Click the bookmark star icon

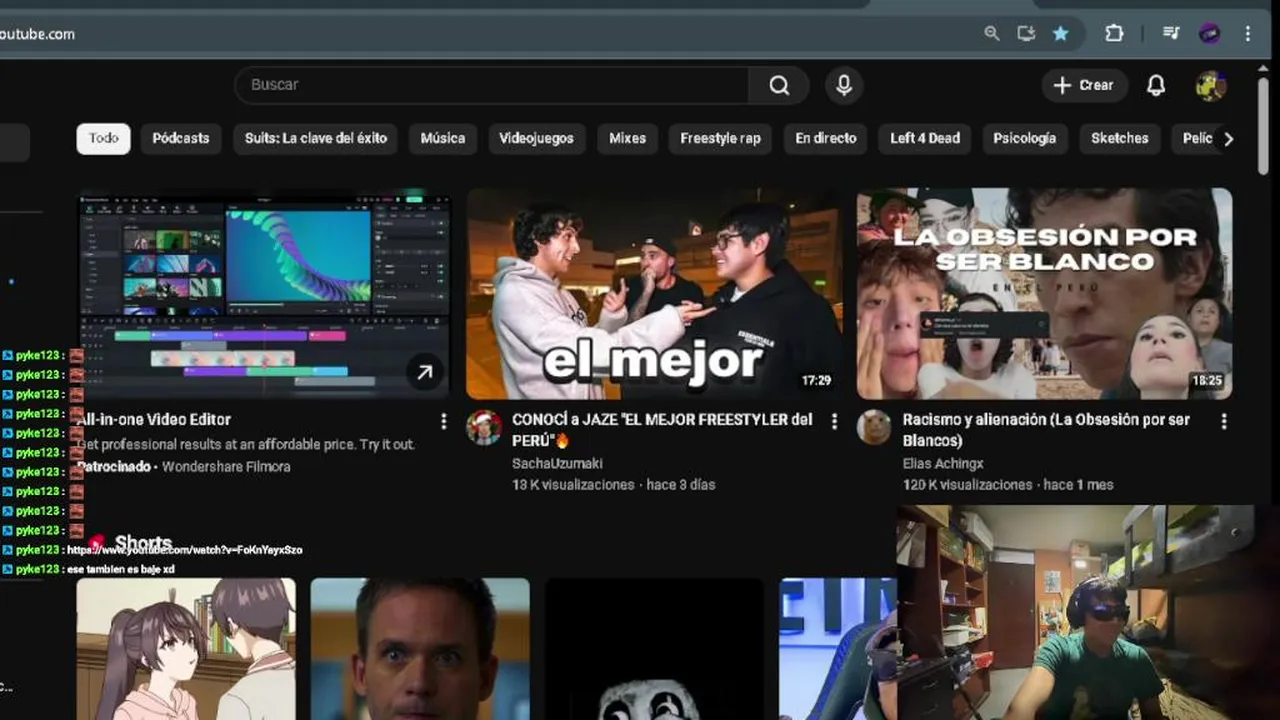click(x=1061, y=33)
